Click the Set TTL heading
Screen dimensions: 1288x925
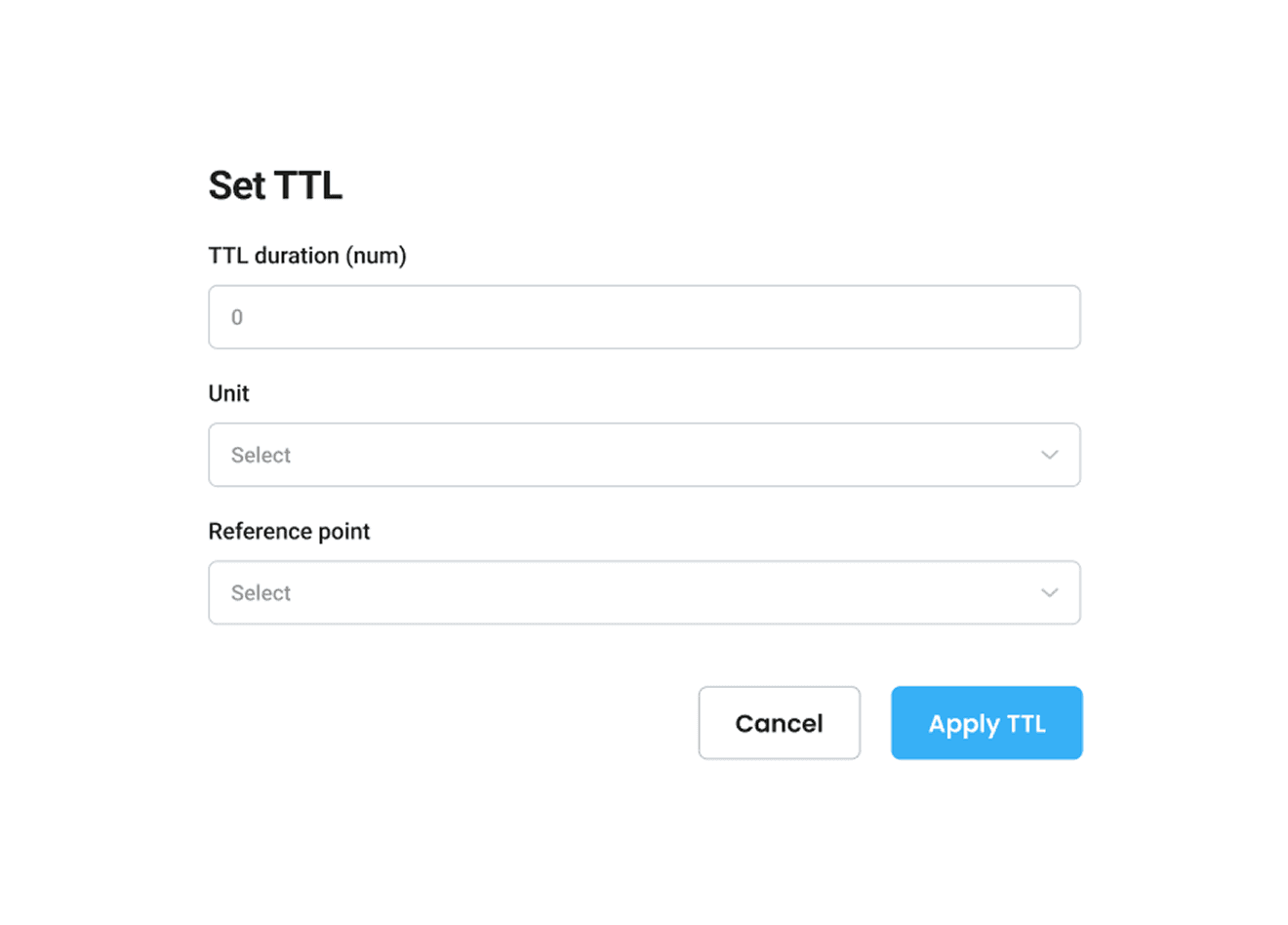(x=275, y=185)
